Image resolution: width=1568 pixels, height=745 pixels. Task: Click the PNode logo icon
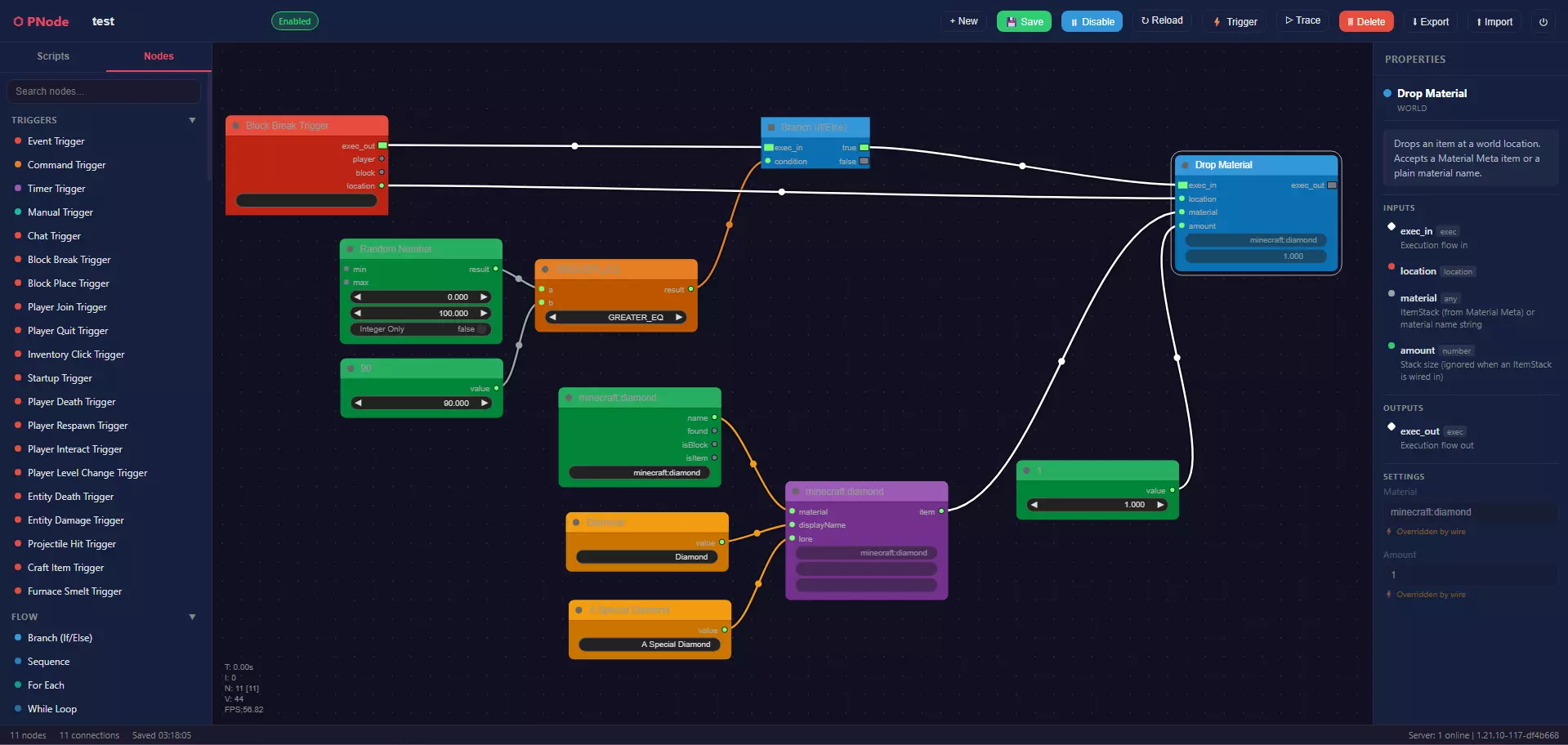[x=18, y=22]
